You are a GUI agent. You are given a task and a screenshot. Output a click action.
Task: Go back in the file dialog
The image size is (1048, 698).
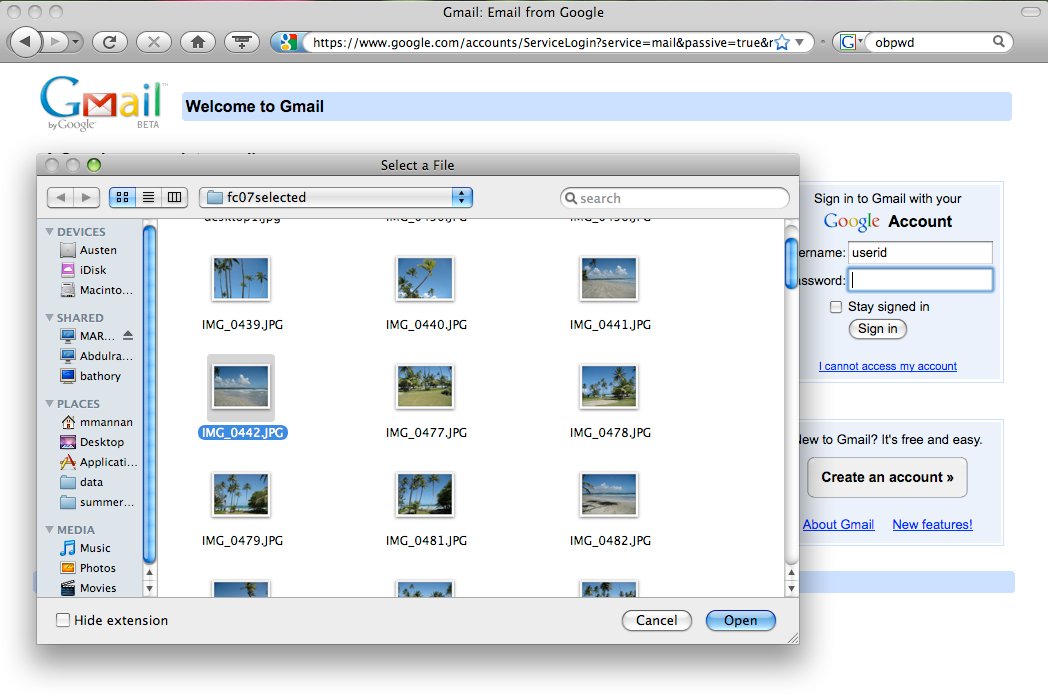tap(61, 197)
